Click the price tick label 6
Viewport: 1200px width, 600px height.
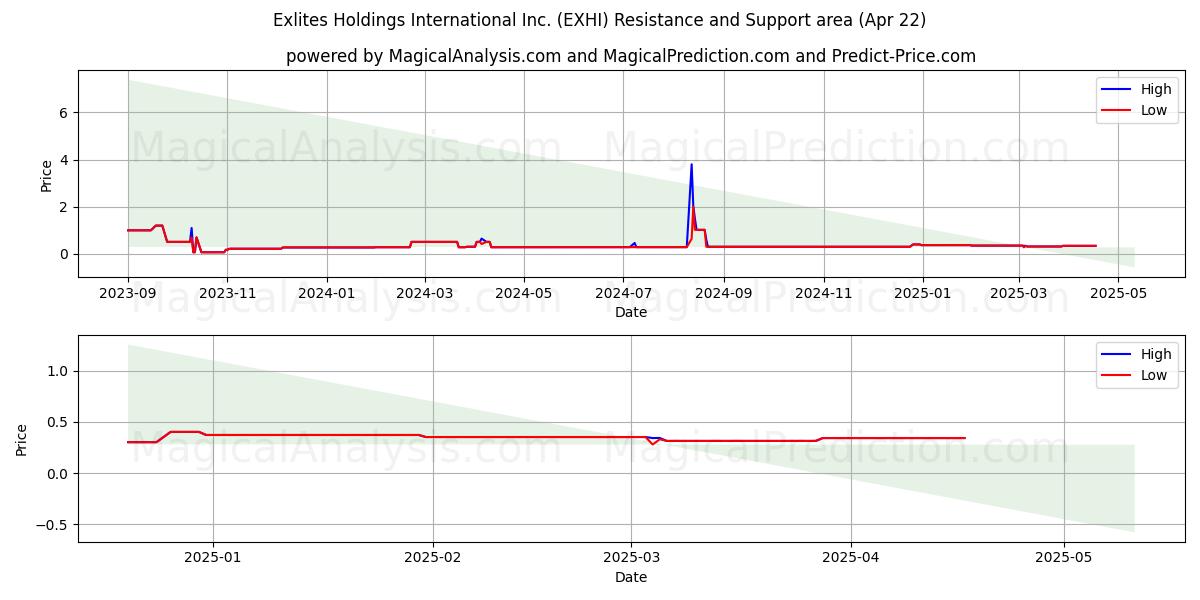66,113
